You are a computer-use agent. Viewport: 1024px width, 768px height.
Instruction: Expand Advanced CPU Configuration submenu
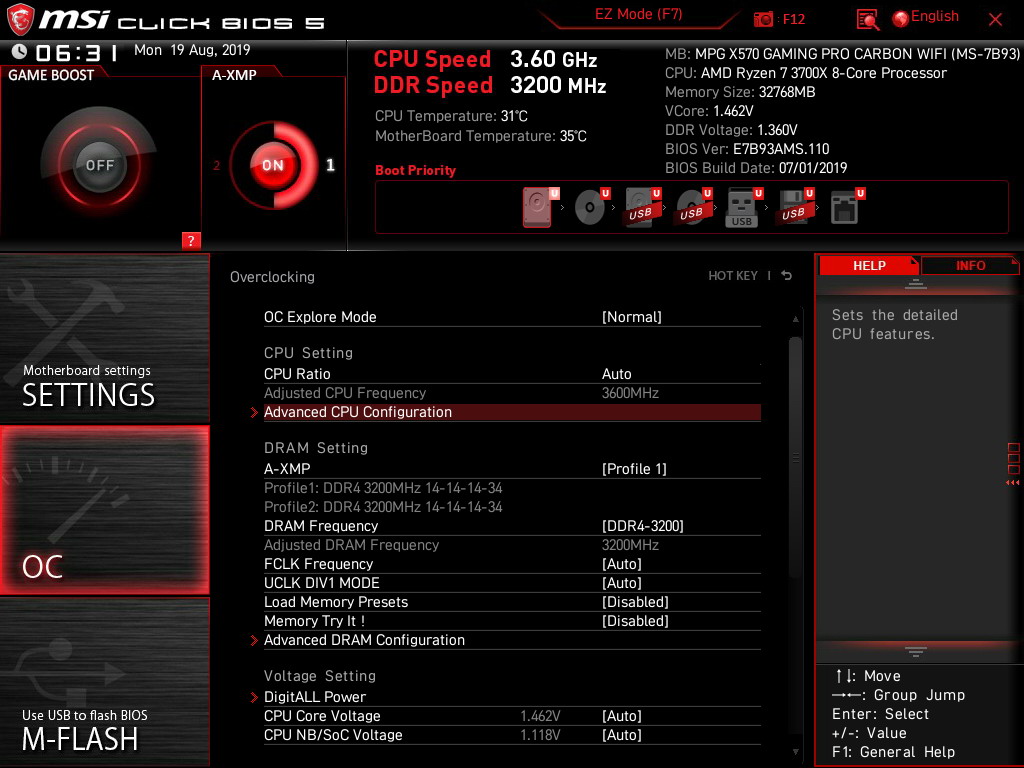pyautogui.click(x=512, y=412)
